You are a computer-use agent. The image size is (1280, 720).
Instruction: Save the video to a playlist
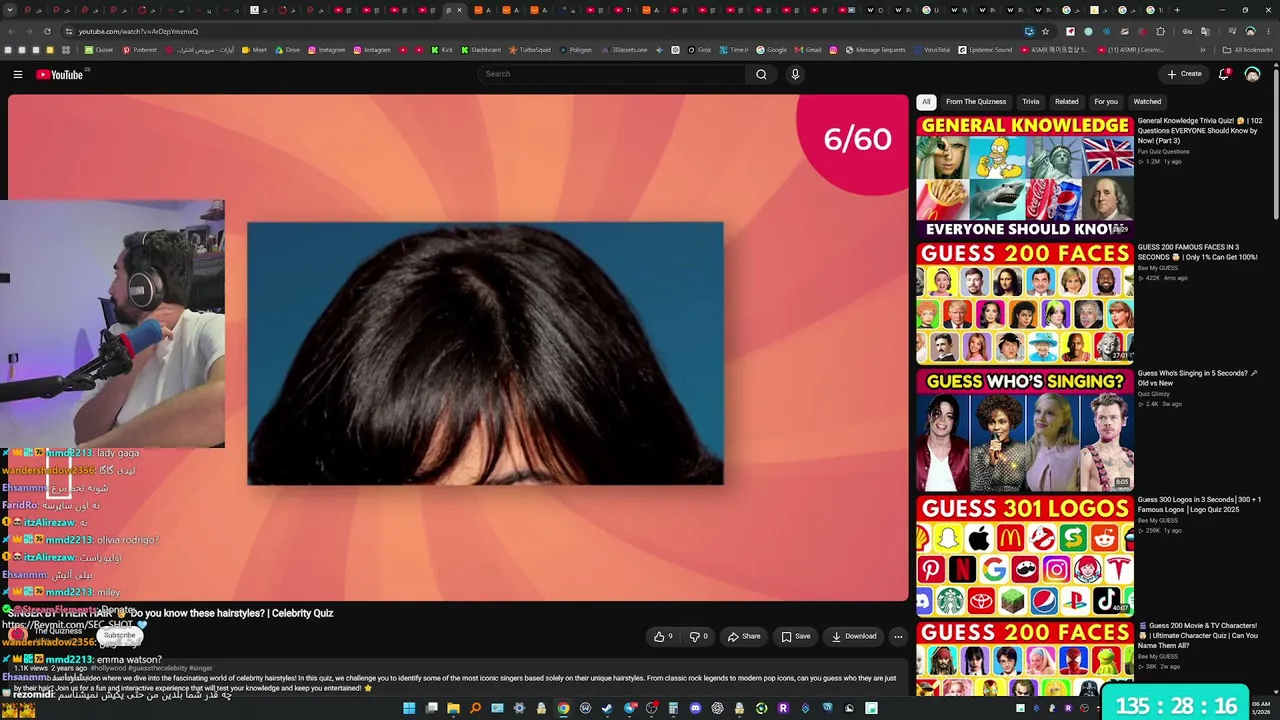click(796, 636)
